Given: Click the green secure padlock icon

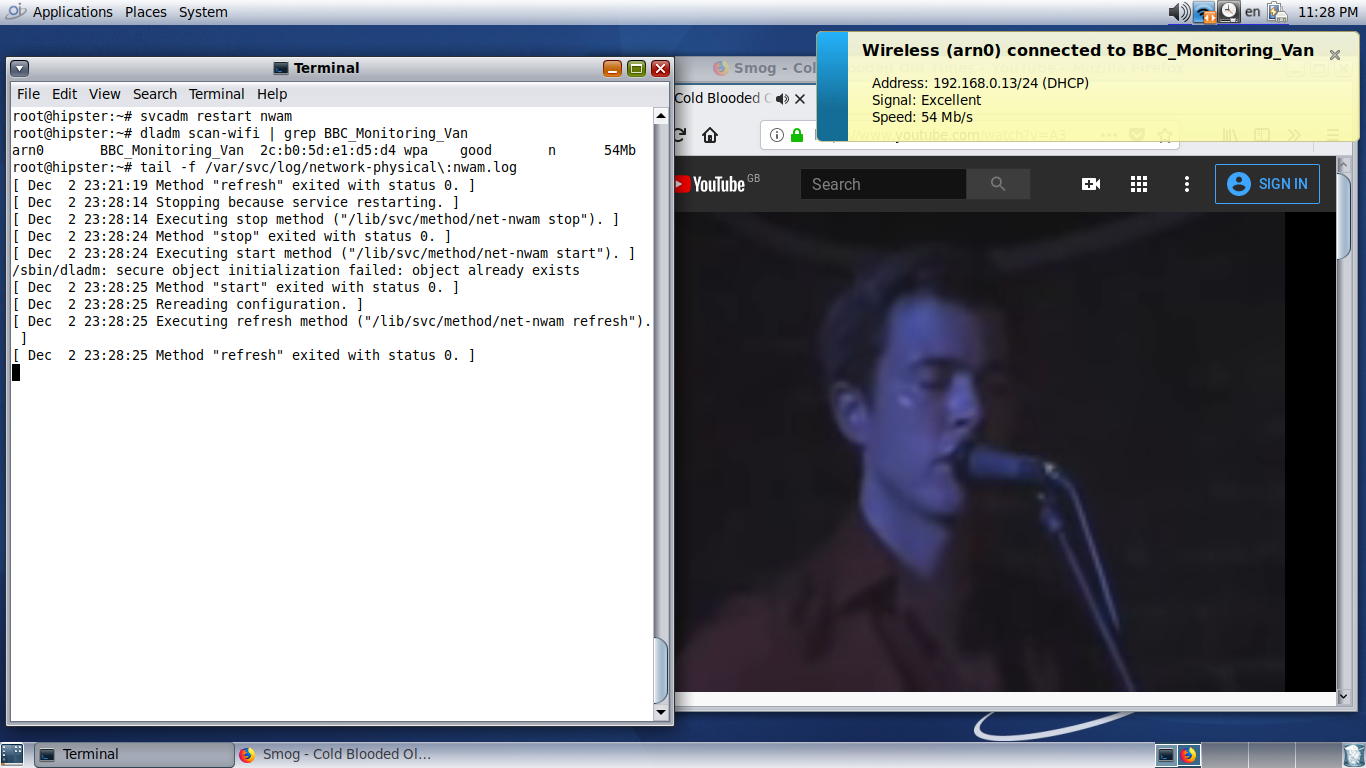Looking at the screenshot, I should coord(797,135).
